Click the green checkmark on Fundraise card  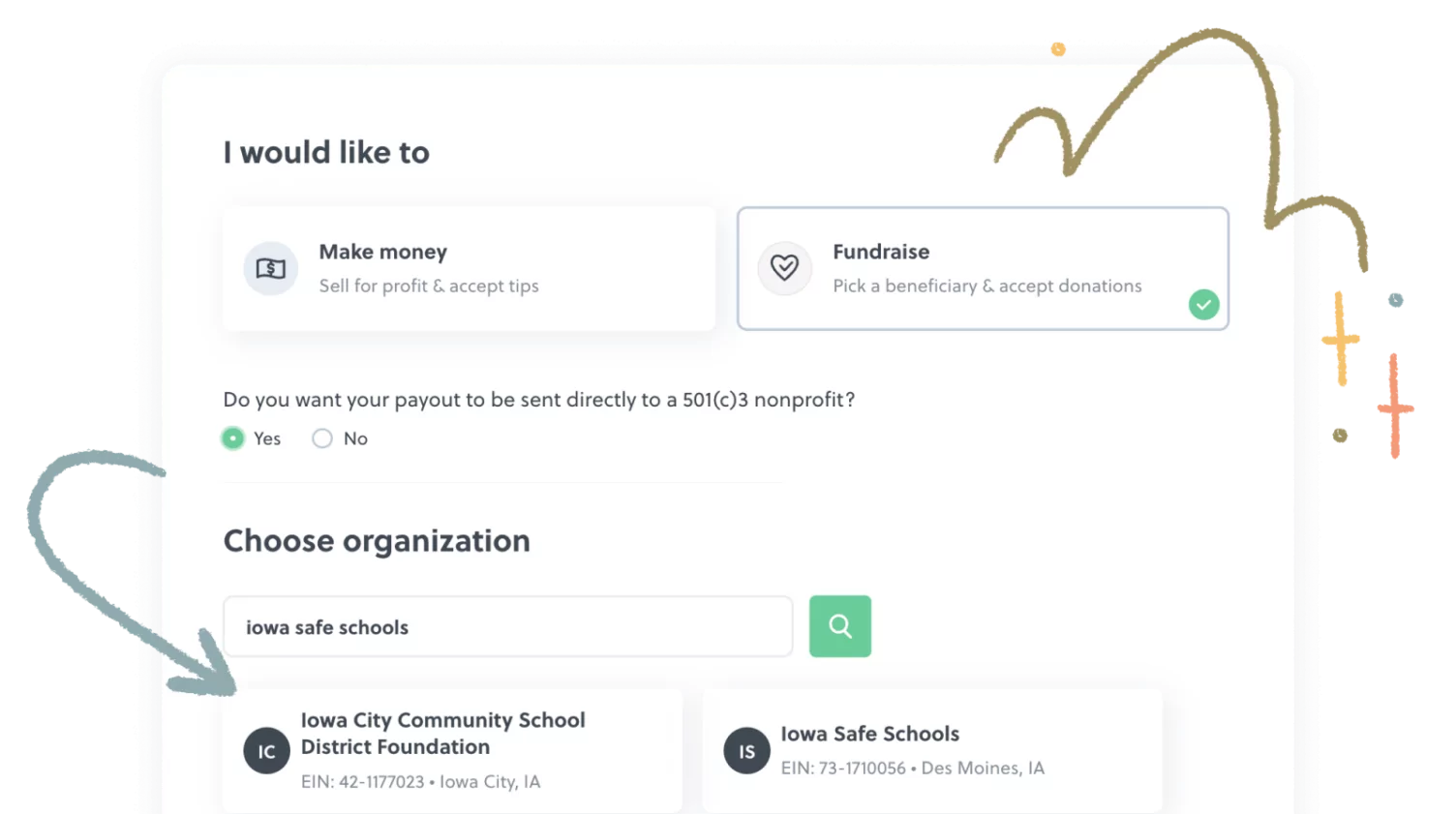coord(1203,305)
